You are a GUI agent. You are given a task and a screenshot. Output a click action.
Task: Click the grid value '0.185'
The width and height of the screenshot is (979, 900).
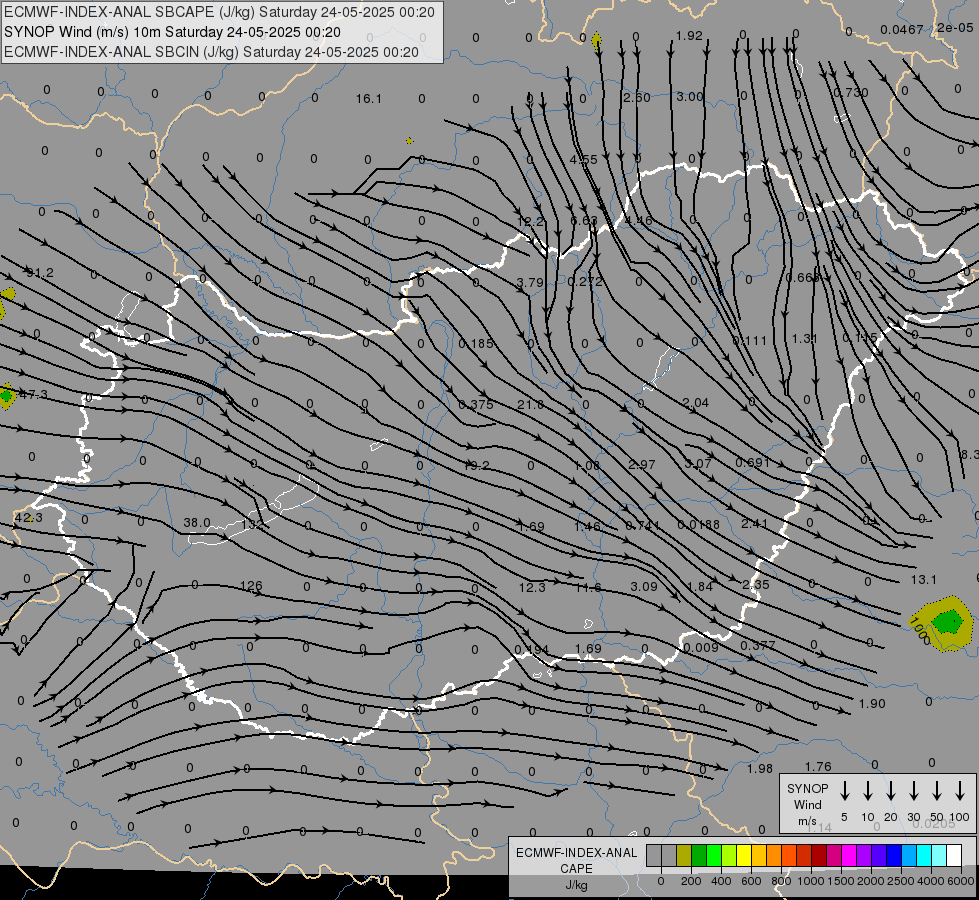[476, 344]
